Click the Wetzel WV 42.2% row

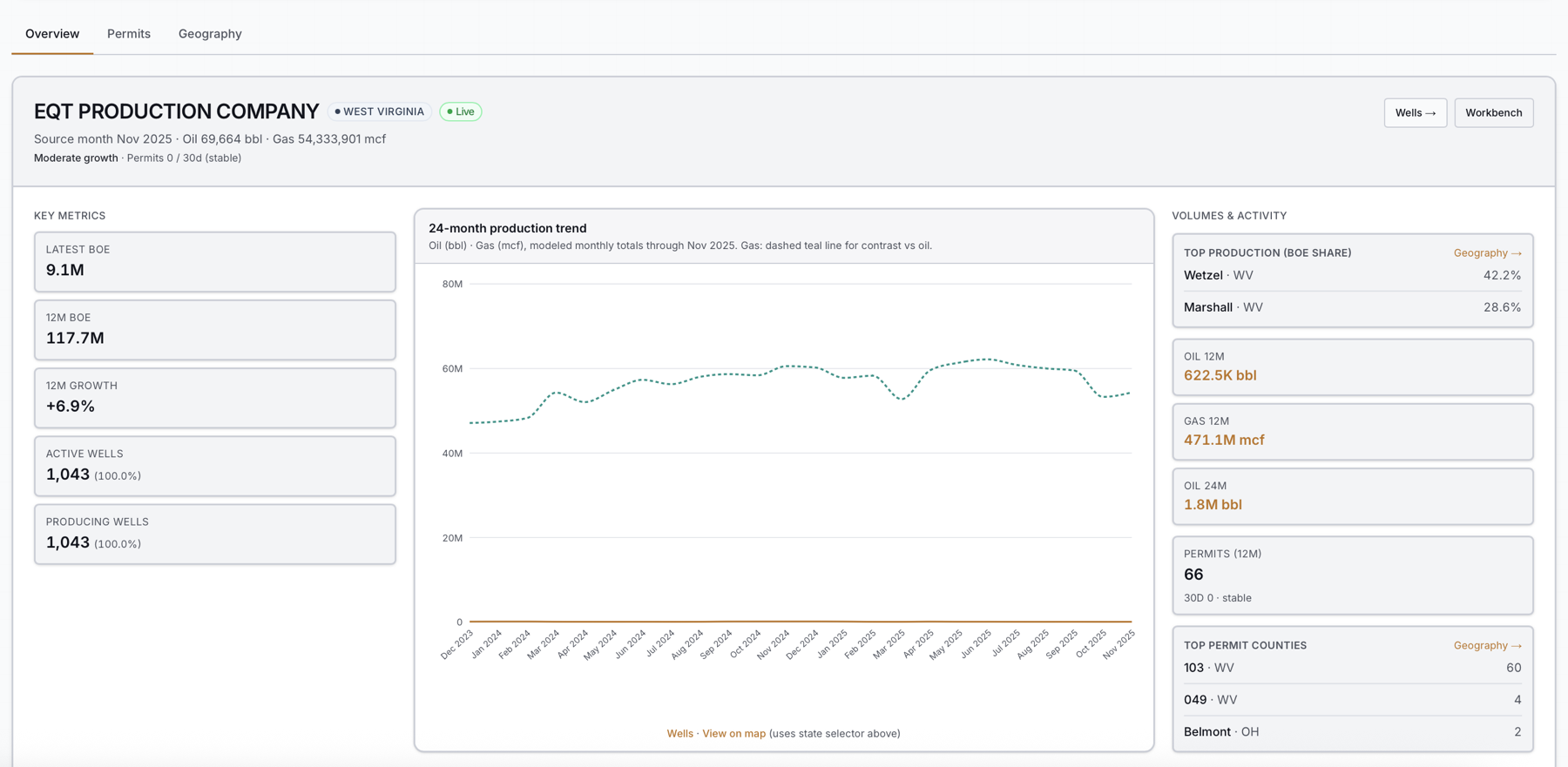(1352, 275)
